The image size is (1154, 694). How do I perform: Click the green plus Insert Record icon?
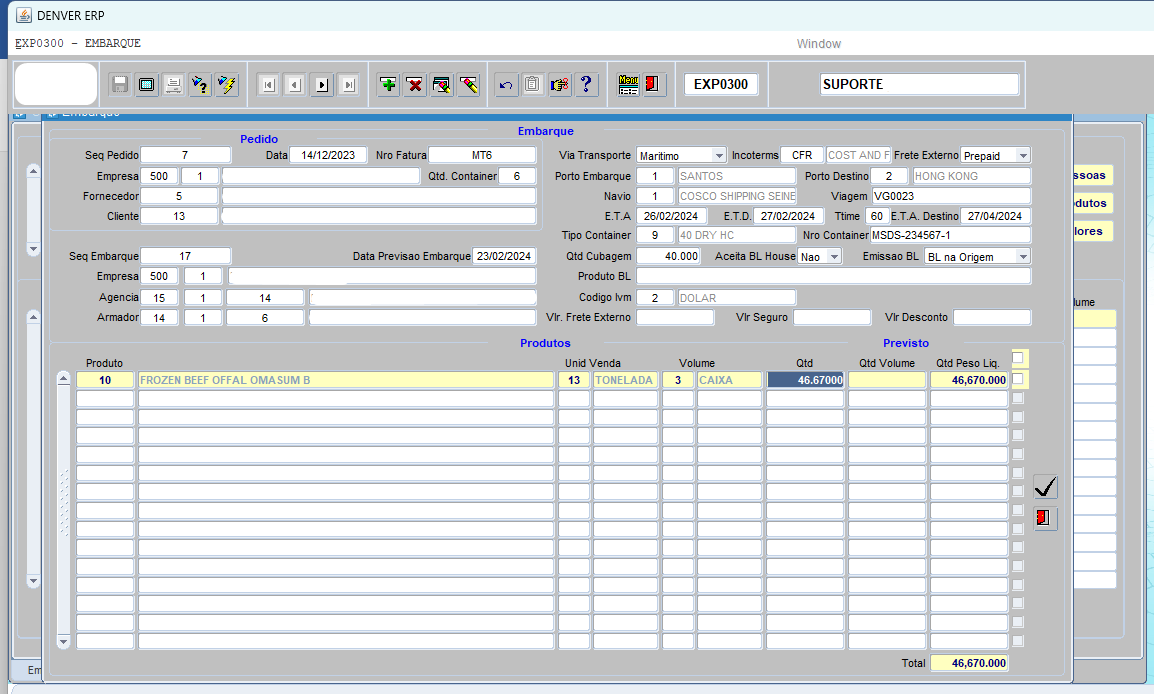tap(389, 85)
